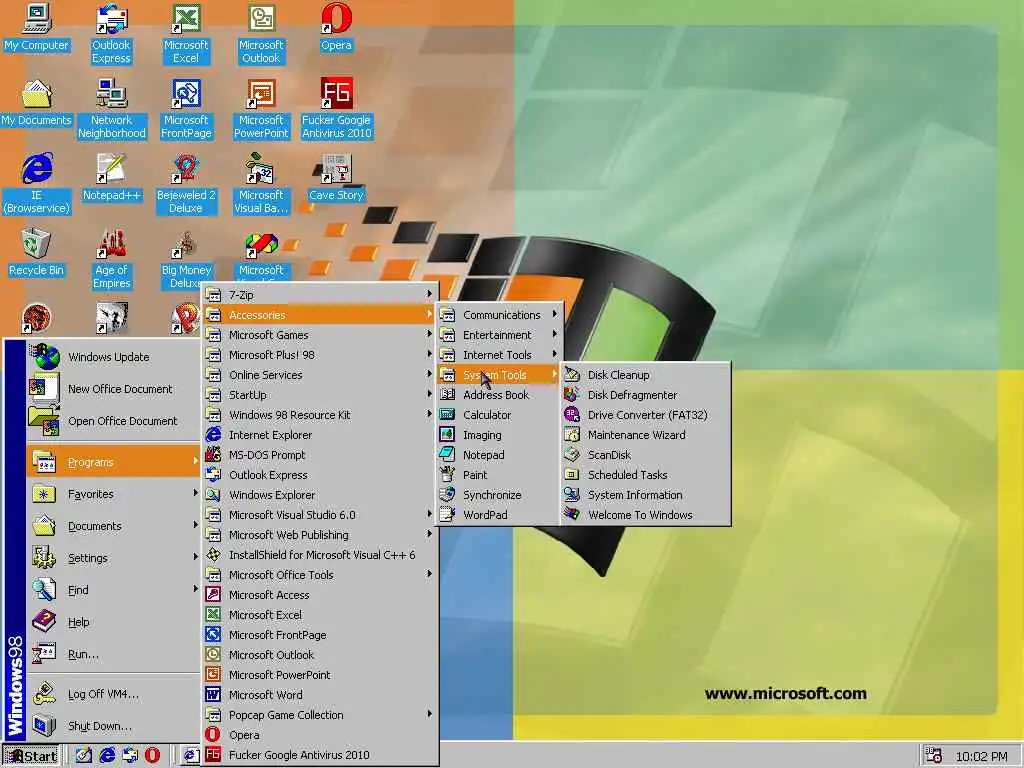The height and width of the screenshot is (768, 1024).
Task: Launch Welcome To Windows
Action: point(645,515)
